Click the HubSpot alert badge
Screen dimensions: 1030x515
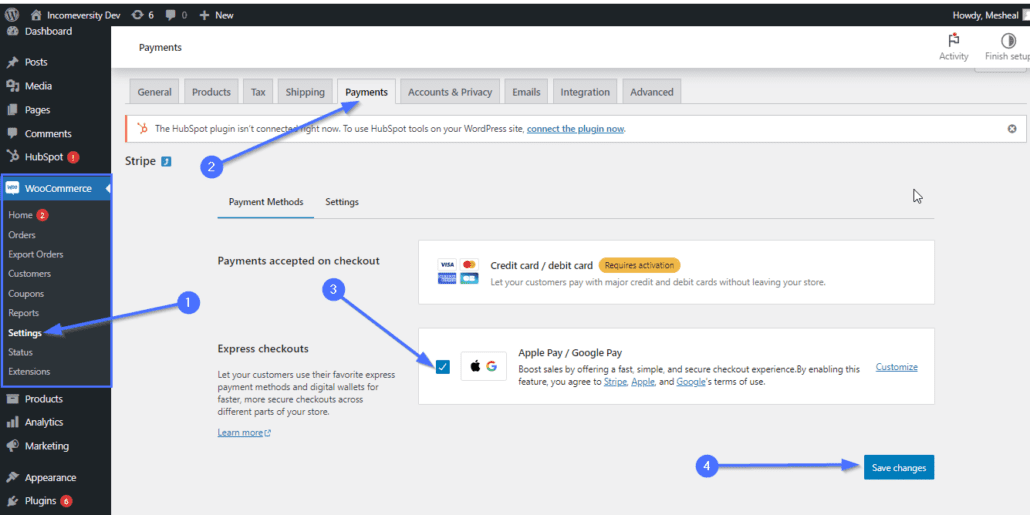[x=73, y=157]
